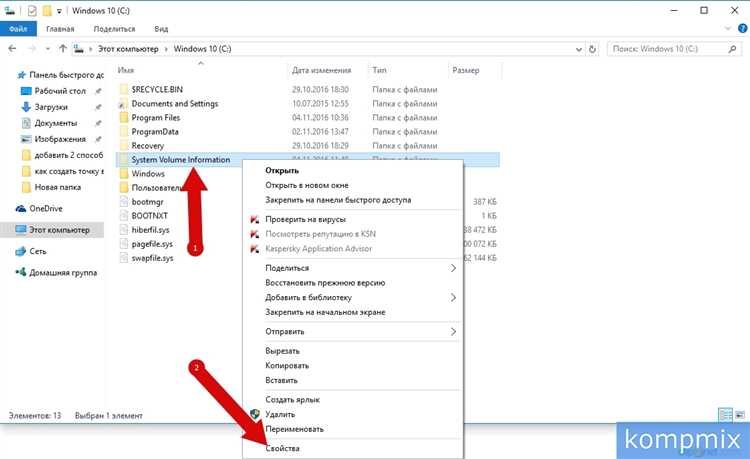
Task: Click the 'Загрузки' download arrow icon
Action: coord(25,107)
